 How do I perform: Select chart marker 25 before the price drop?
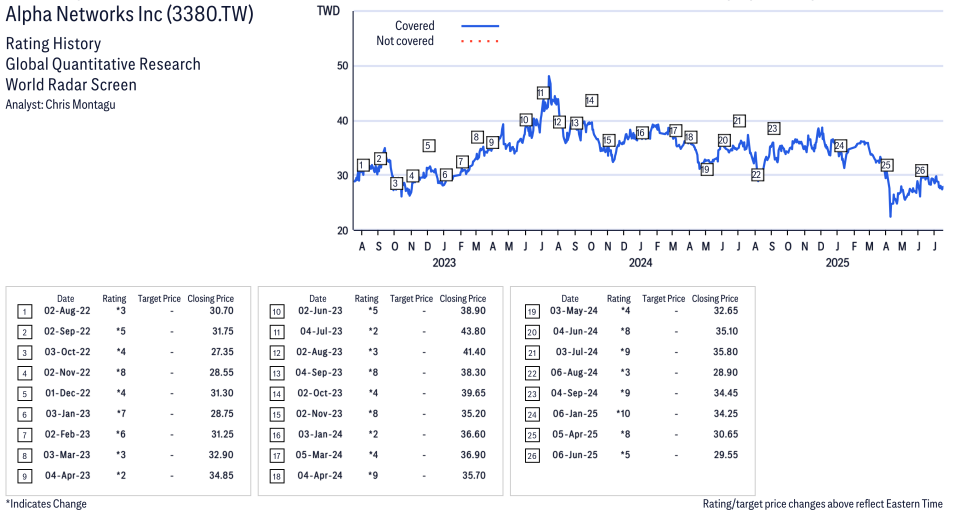point(886,165)
